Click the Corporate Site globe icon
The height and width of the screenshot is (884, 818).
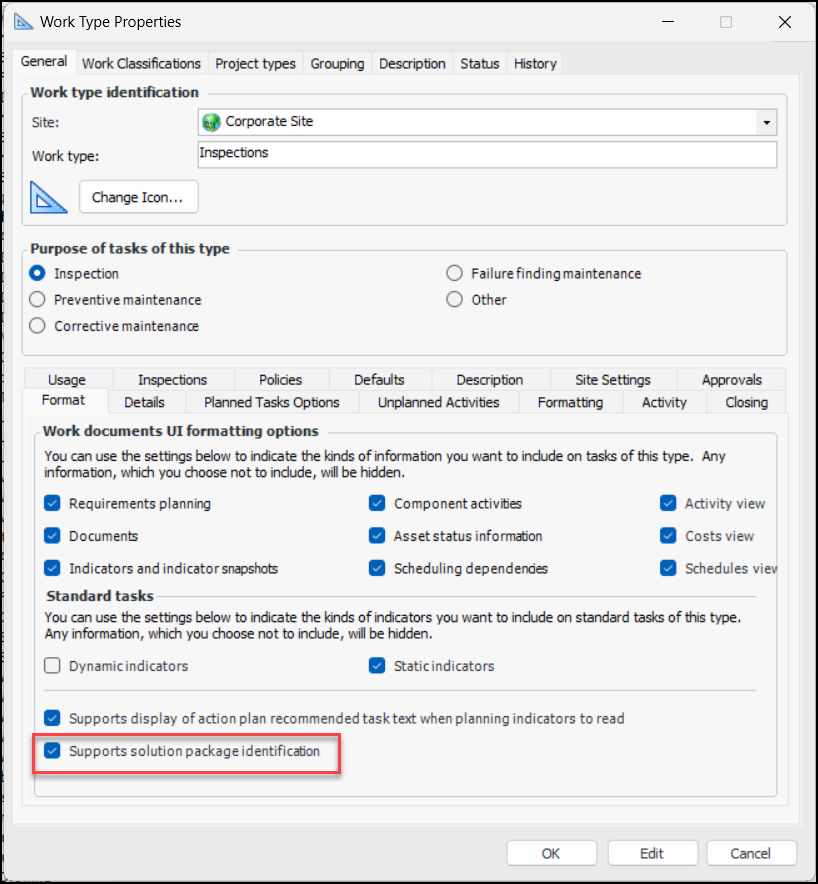click(211, 122)
